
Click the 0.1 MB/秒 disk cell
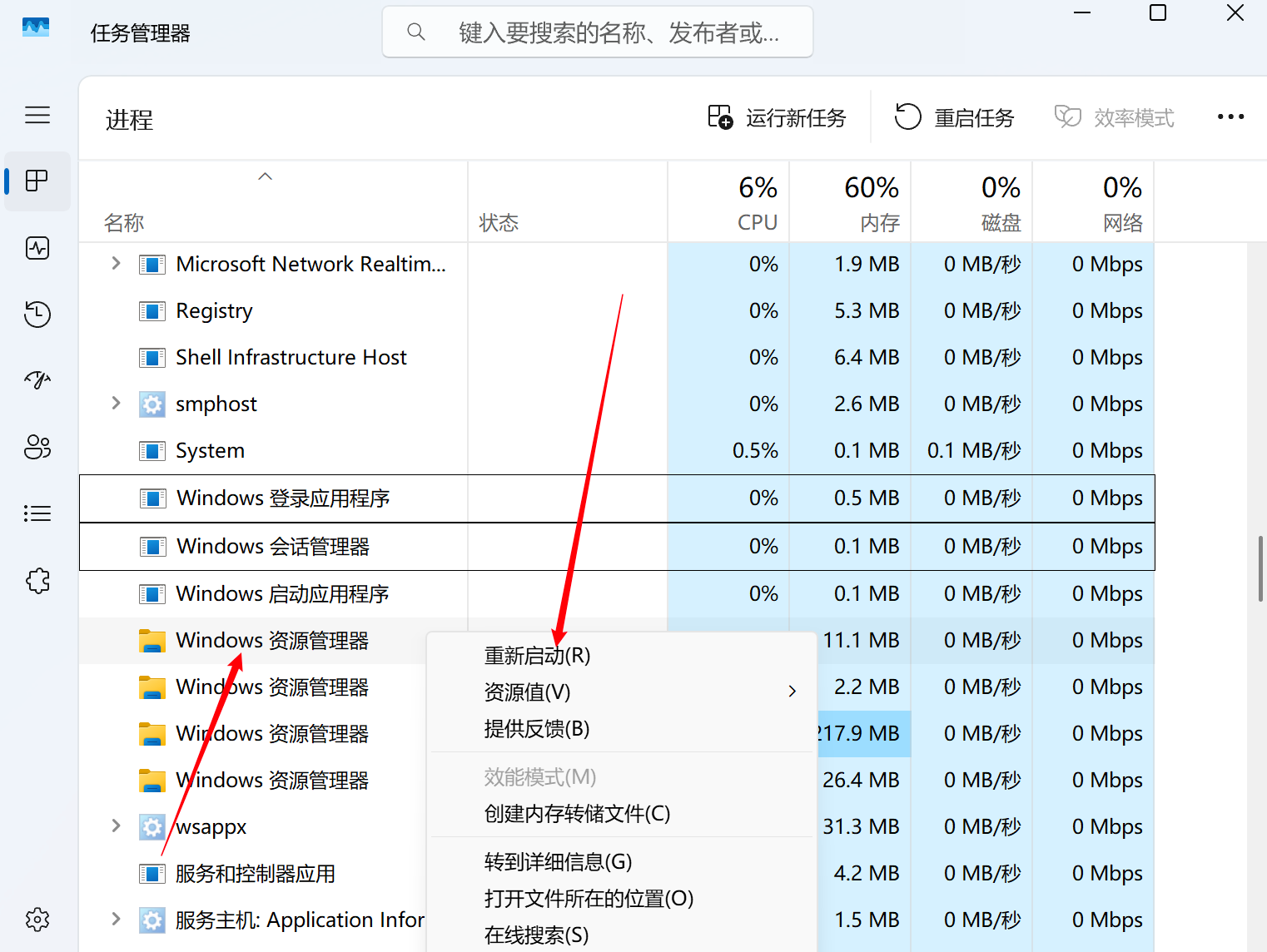[971, 451]
